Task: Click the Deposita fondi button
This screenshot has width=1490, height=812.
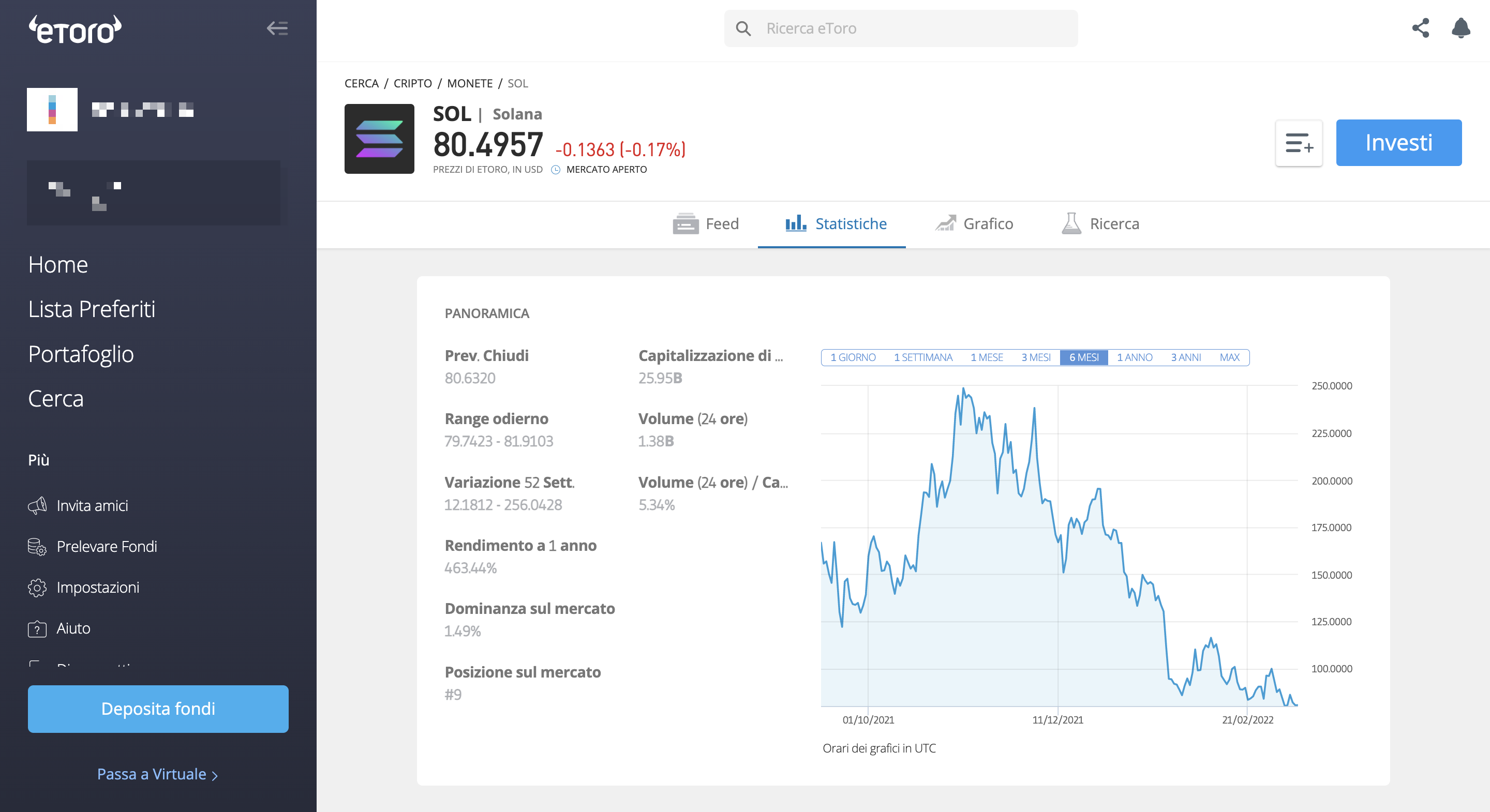Action: [158, 709]
